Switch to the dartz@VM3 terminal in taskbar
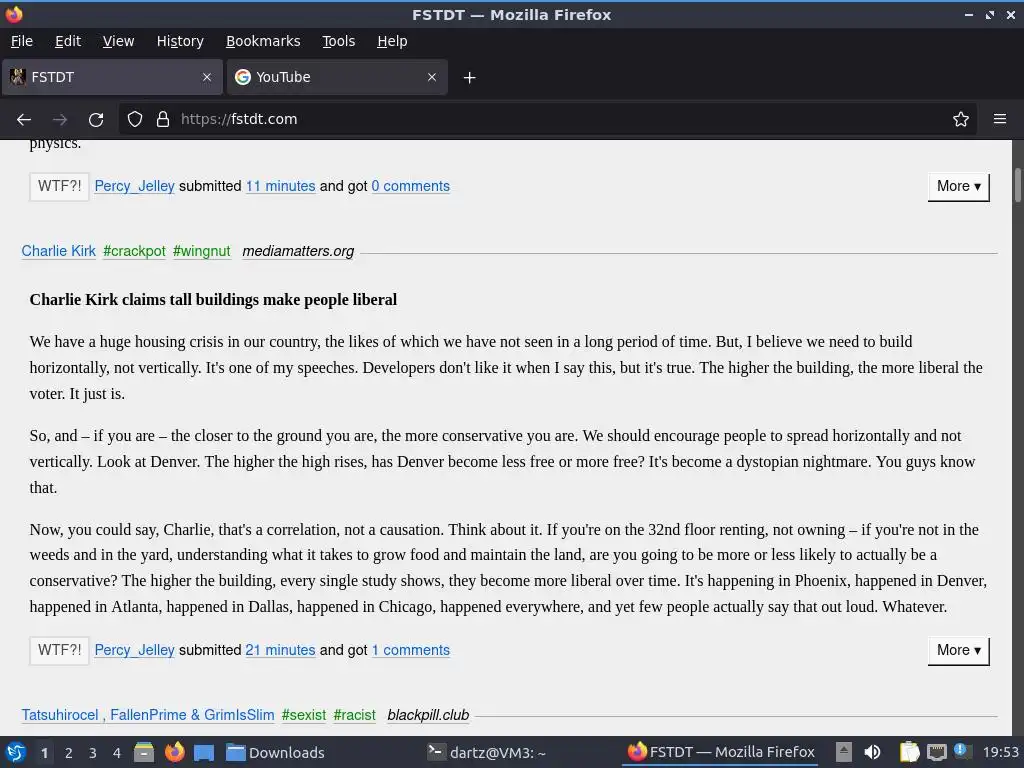The width and height of the screenshot is (1024, 768). point(487,752)
